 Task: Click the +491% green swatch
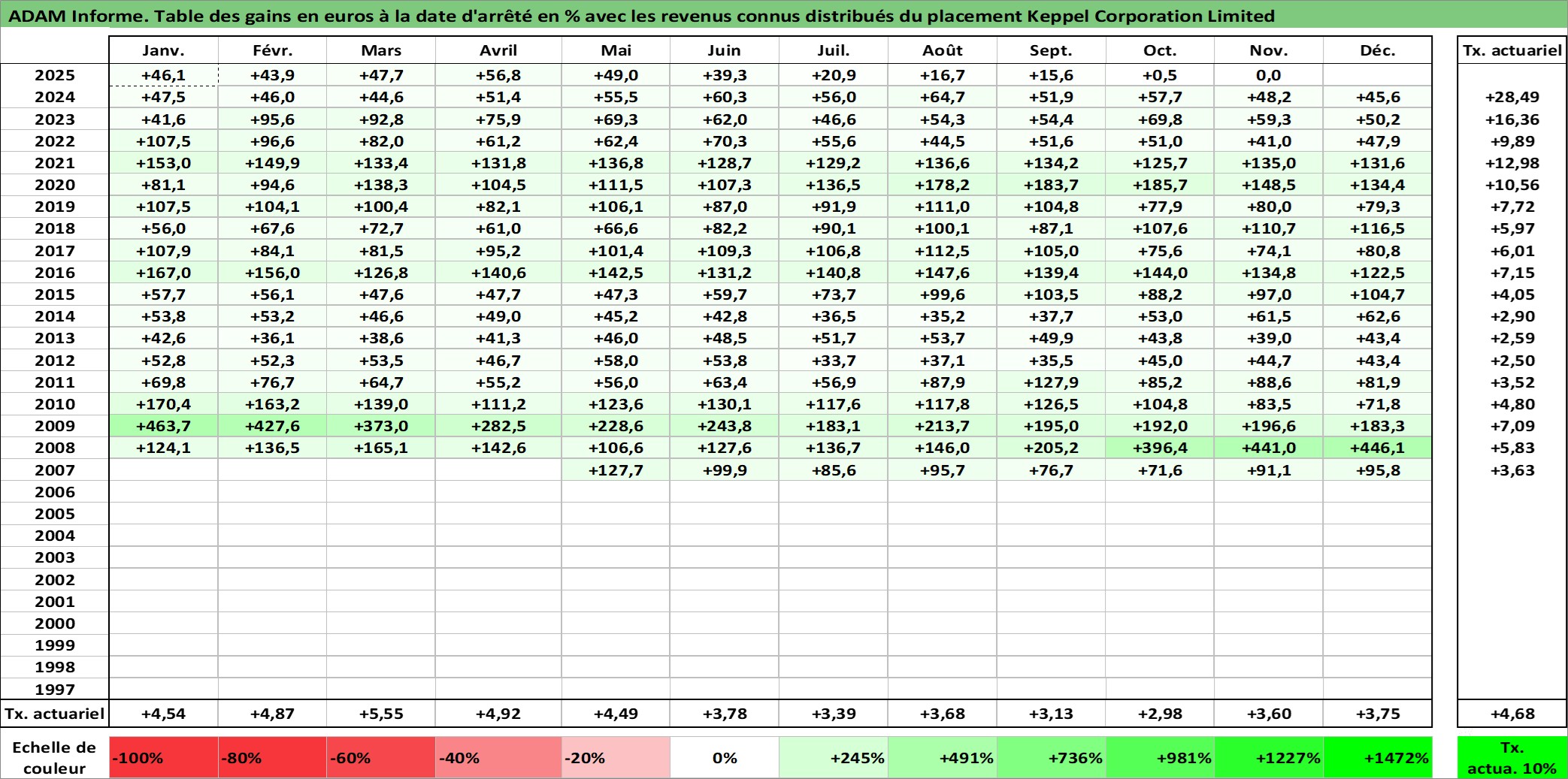(x=943, y=757)
